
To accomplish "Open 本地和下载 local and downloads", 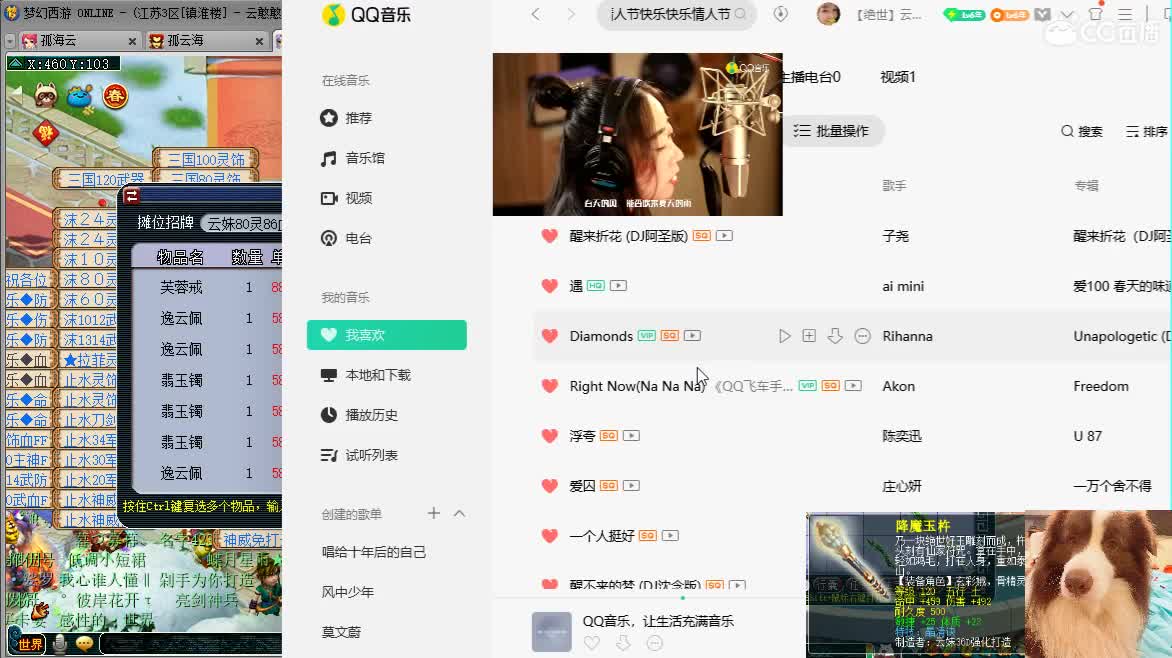I will 366,375.
